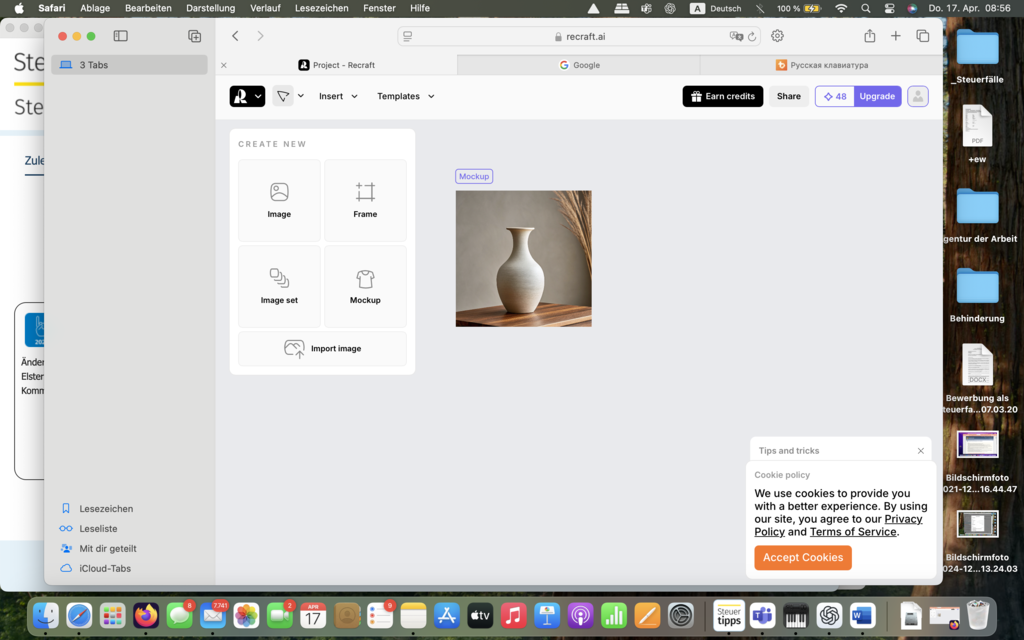The width and height of the screenshot is (1024, 640).
Task: Open the Lesezeichen menu in menu bar
Action: [x=321, y=8]
